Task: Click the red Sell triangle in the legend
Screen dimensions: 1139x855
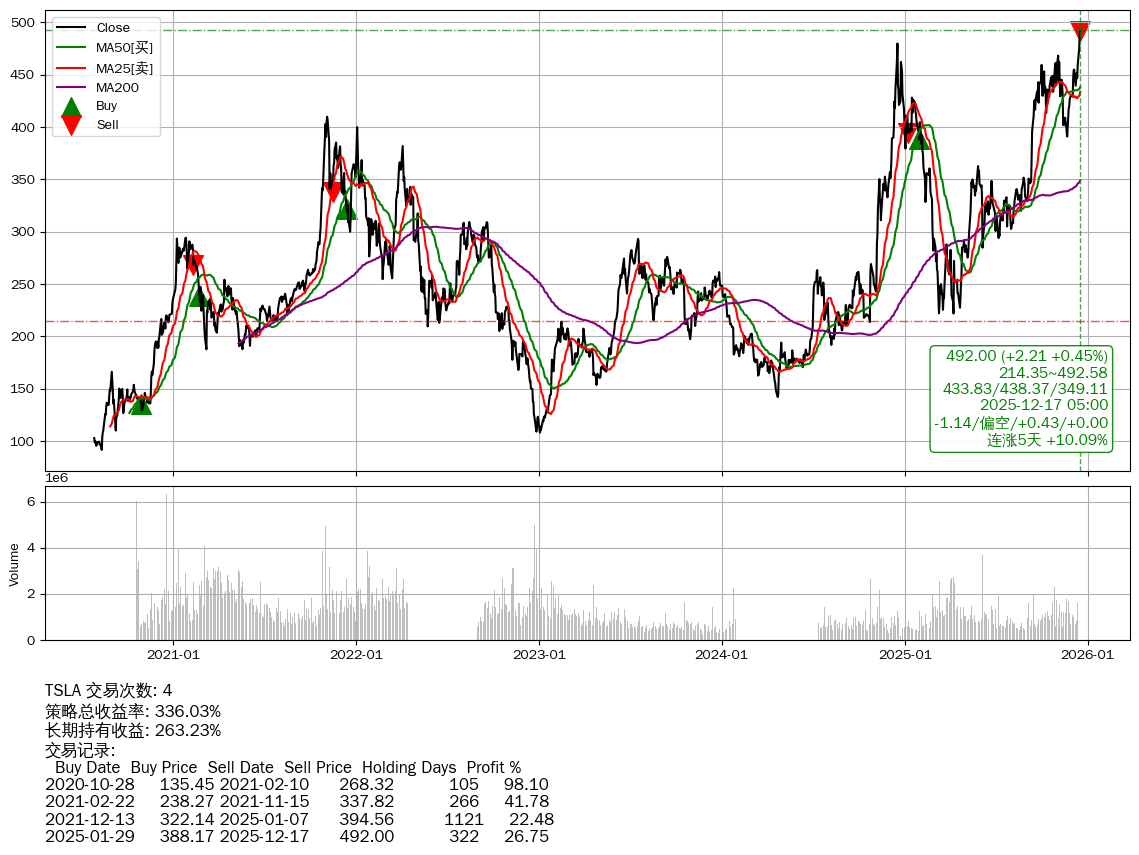Action: click(x=71, y=124)
